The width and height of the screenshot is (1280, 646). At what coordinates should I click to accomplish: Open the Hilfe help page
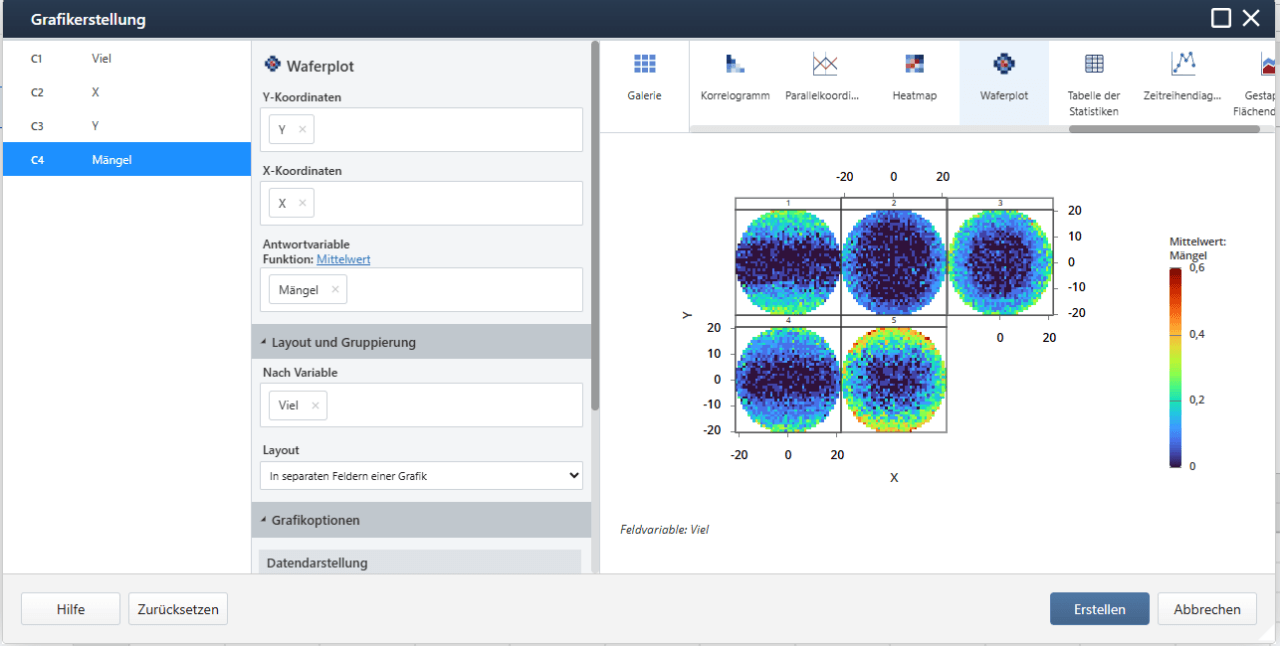point(70,608)
